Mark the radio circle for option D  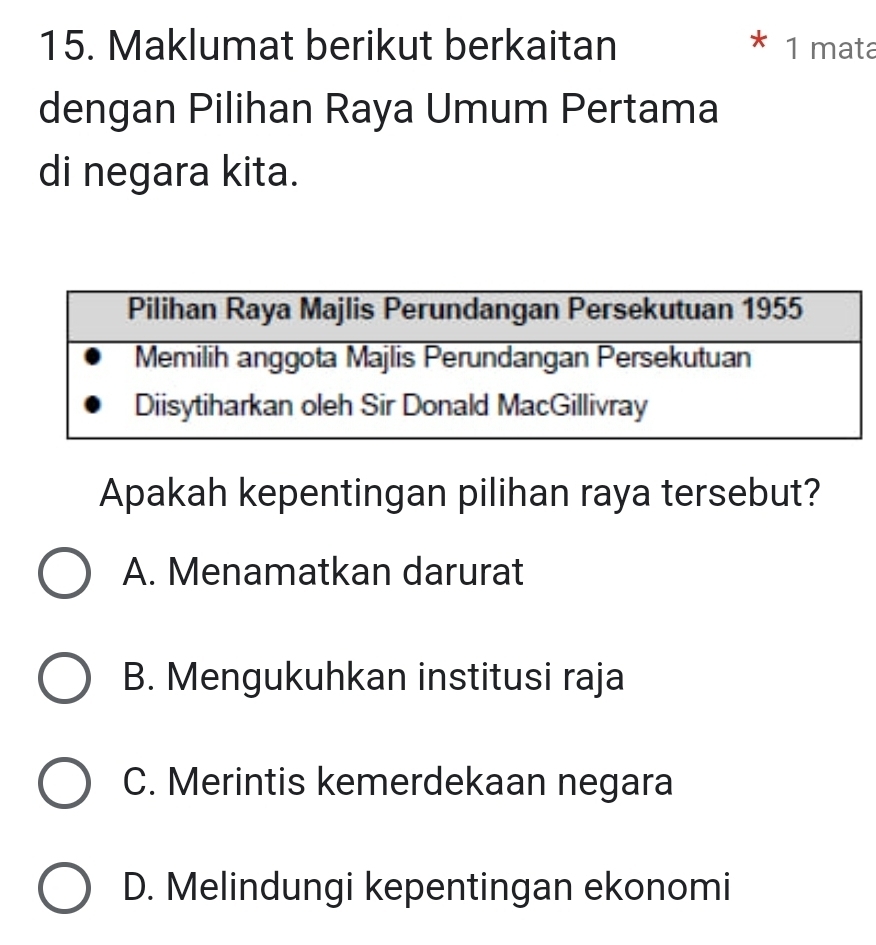[64, 887]
